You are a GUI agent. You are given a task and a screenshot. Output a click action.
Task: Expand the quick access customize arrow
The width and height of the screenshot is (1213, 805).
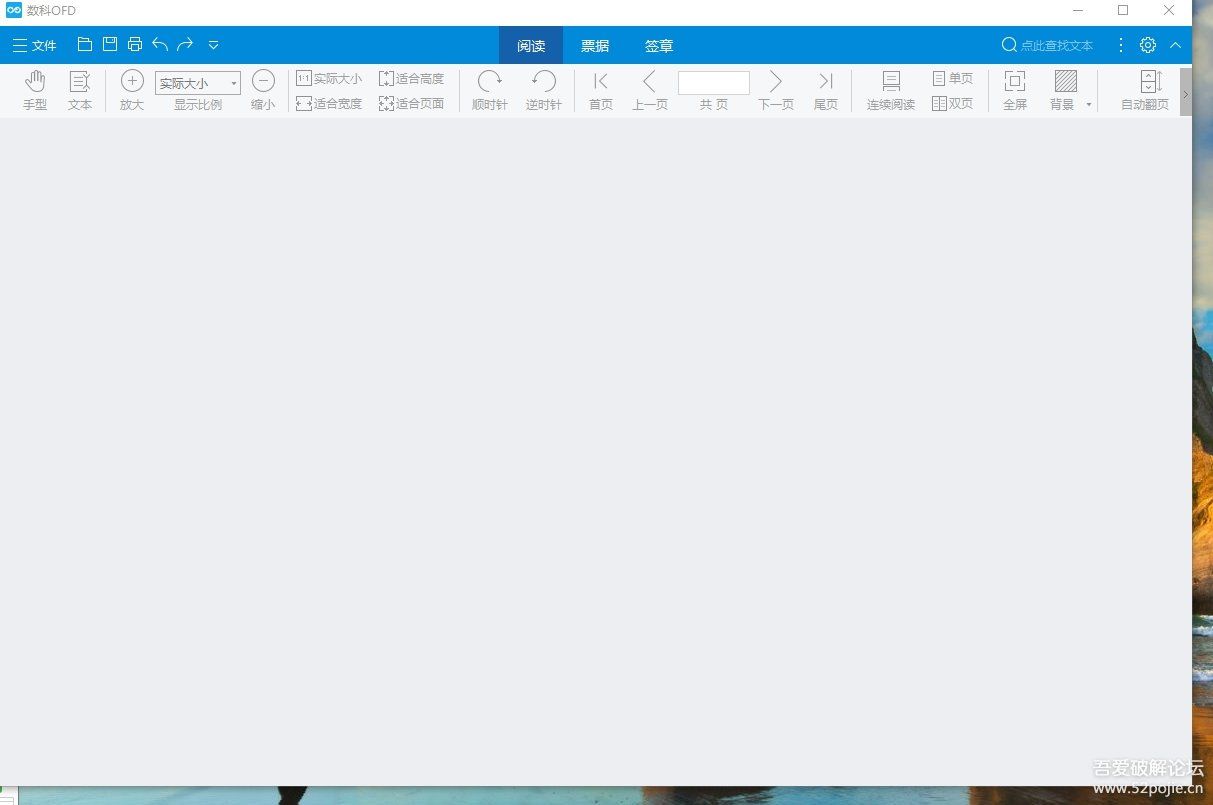[213, 45]
